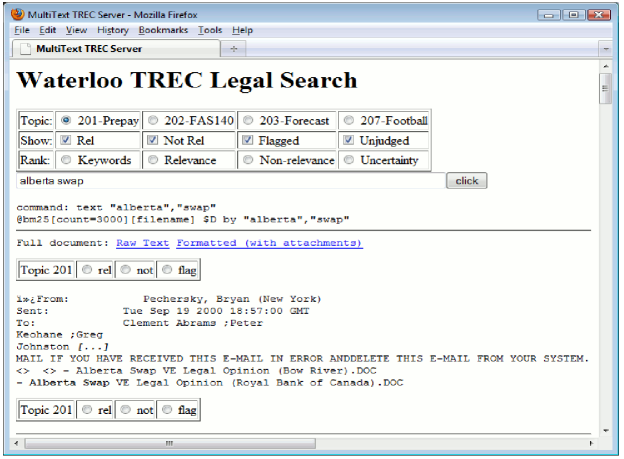Rank results by Non-relevance
624x459 pixels.
[x=248, y=160]
